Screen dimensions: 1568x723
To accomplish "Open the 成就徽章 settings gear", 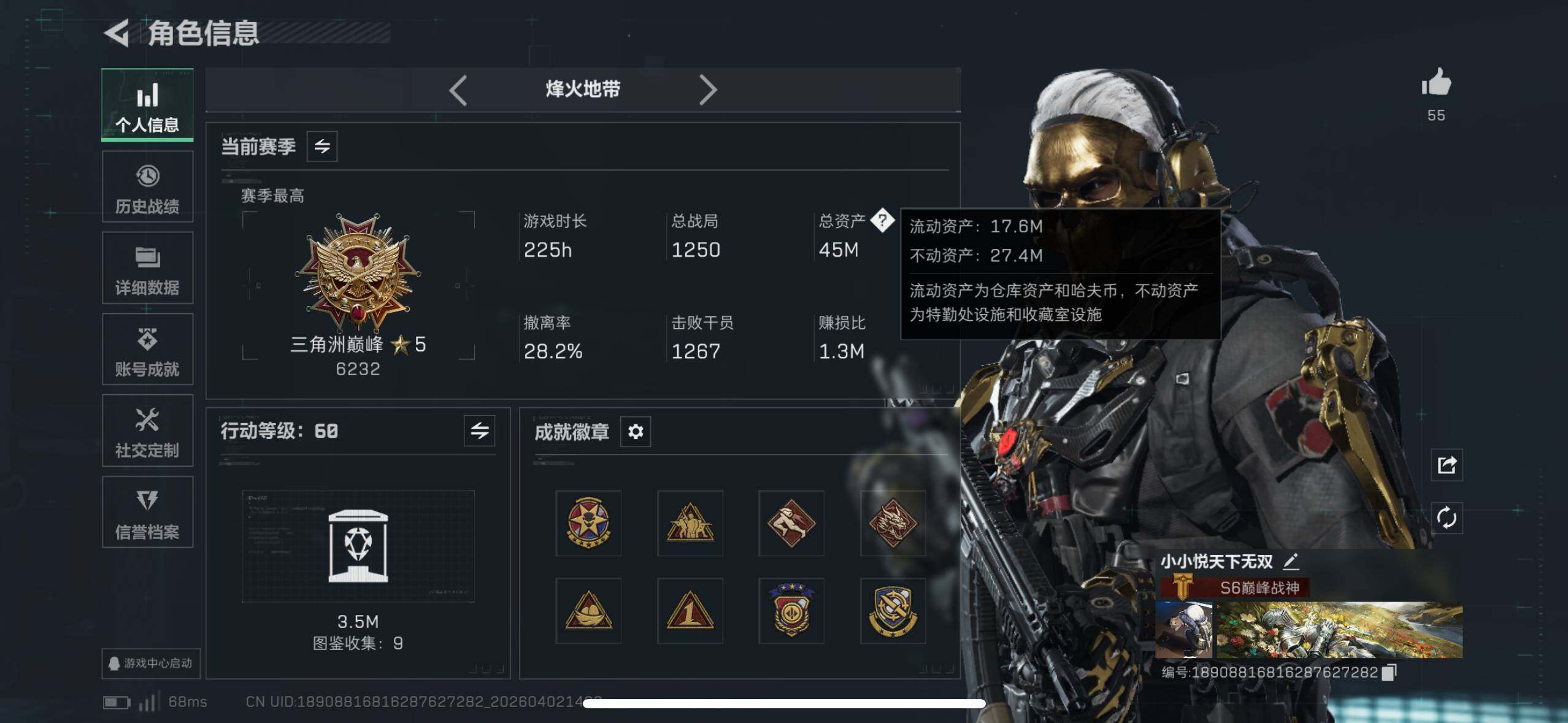I will pos(636,432).
